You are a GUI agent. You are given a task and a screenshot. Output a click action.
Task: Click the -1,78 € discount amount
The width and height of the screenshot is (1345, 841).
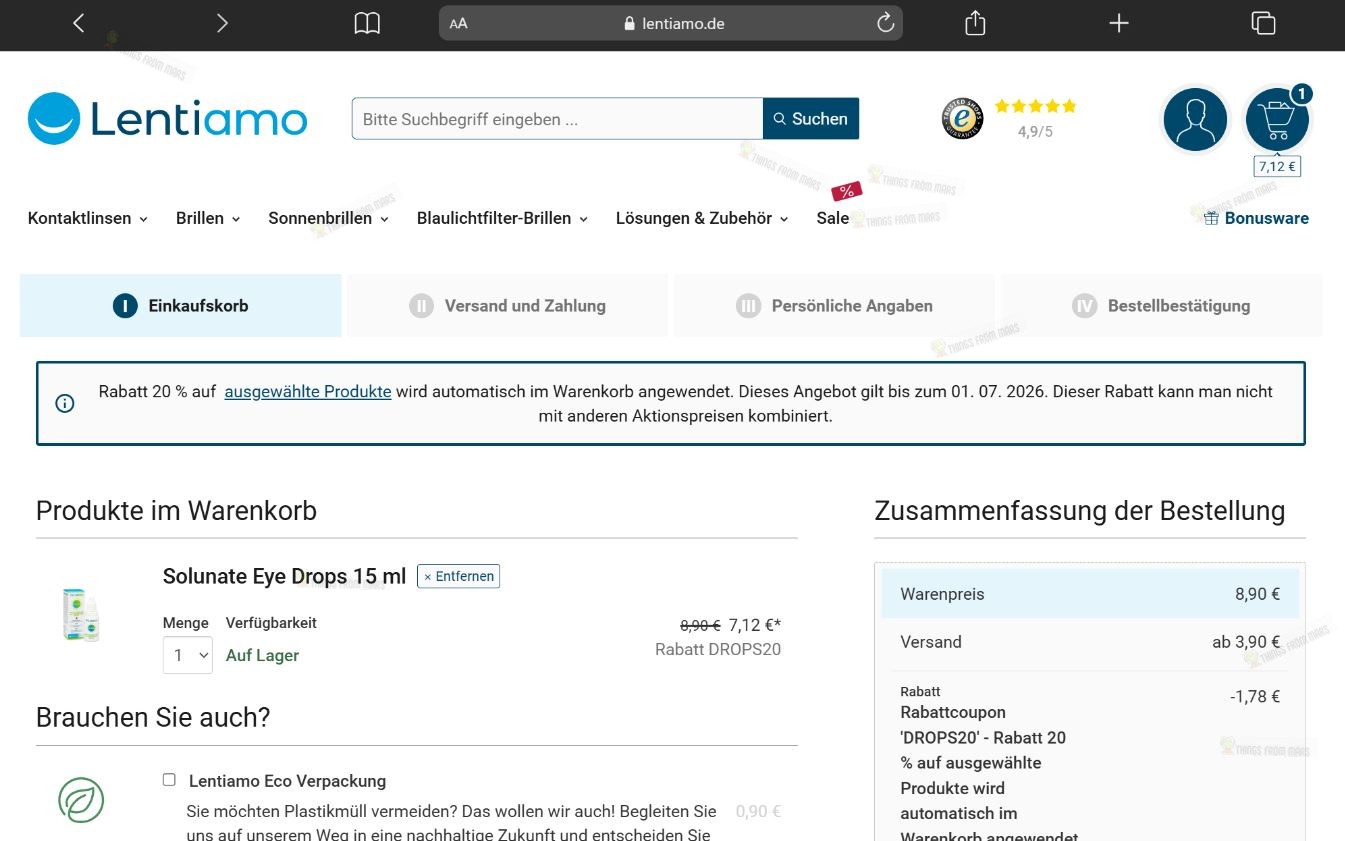pyautogui.click(x=1255, y=697)
